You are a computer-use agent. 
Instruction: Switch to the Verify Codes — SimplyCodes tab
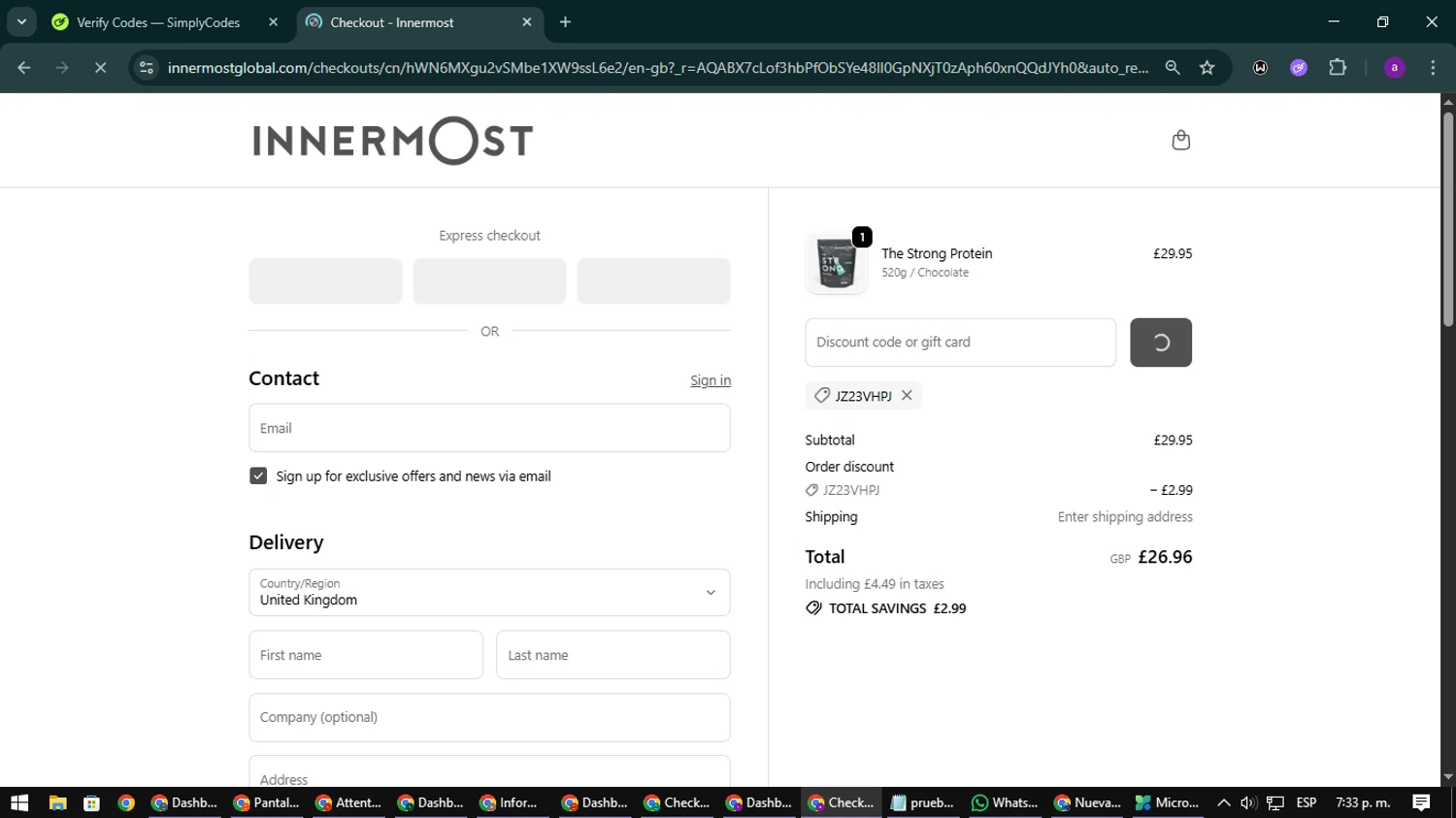point(158,22)
